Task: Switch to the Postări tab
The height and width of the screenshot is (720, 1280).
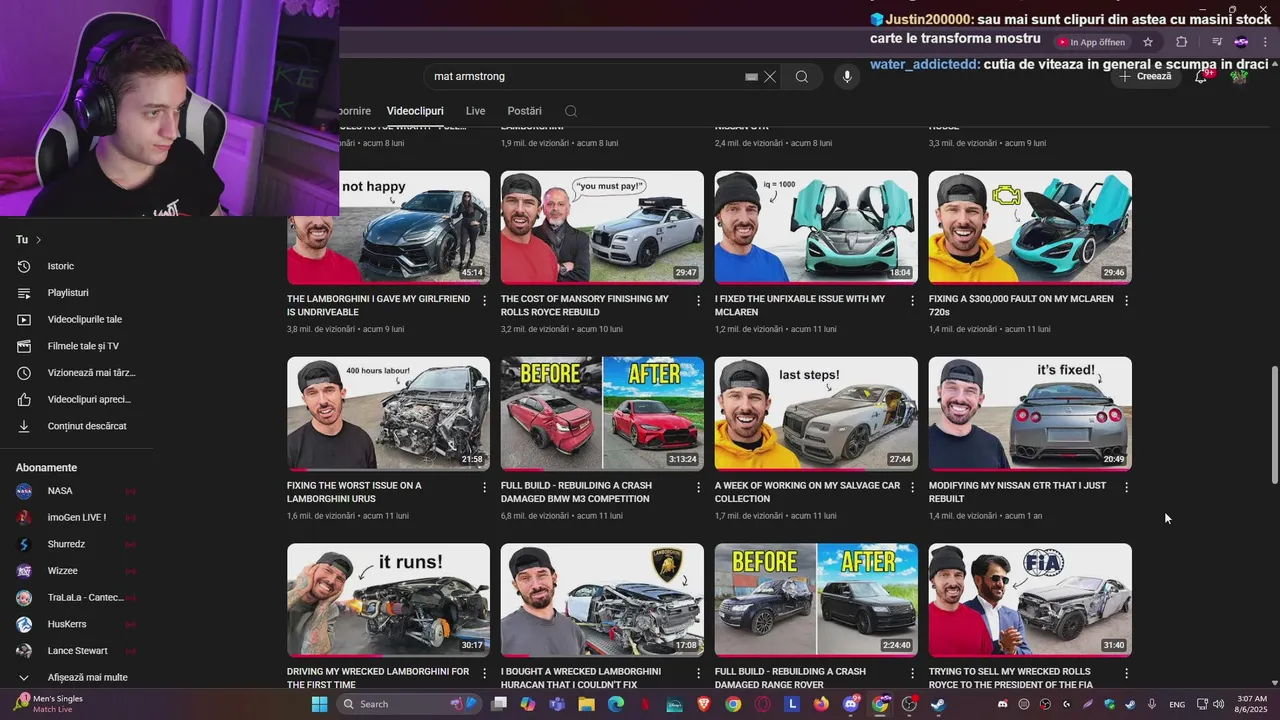Action: [x=524, y=111]
